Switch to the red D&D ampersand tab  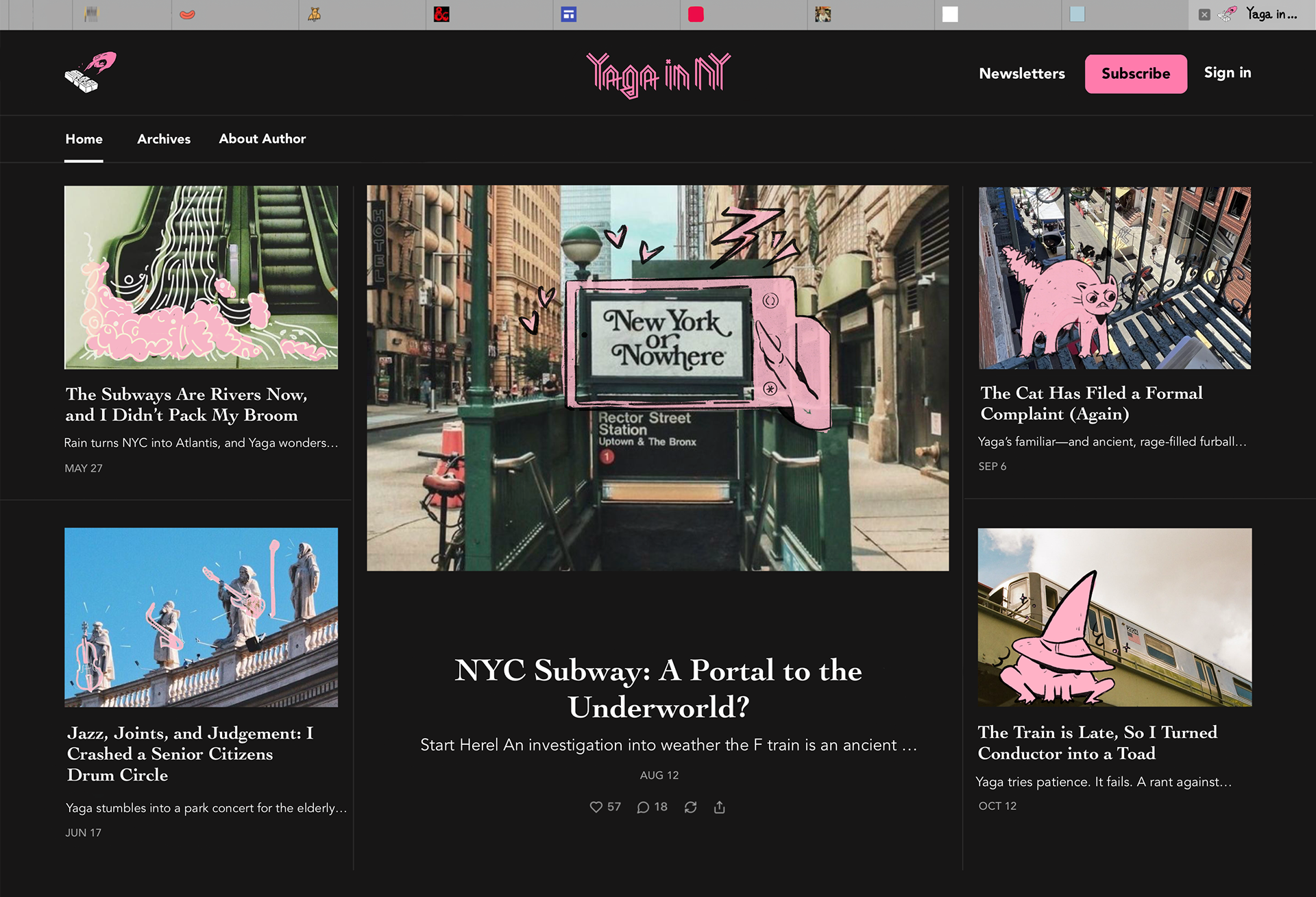441,14
